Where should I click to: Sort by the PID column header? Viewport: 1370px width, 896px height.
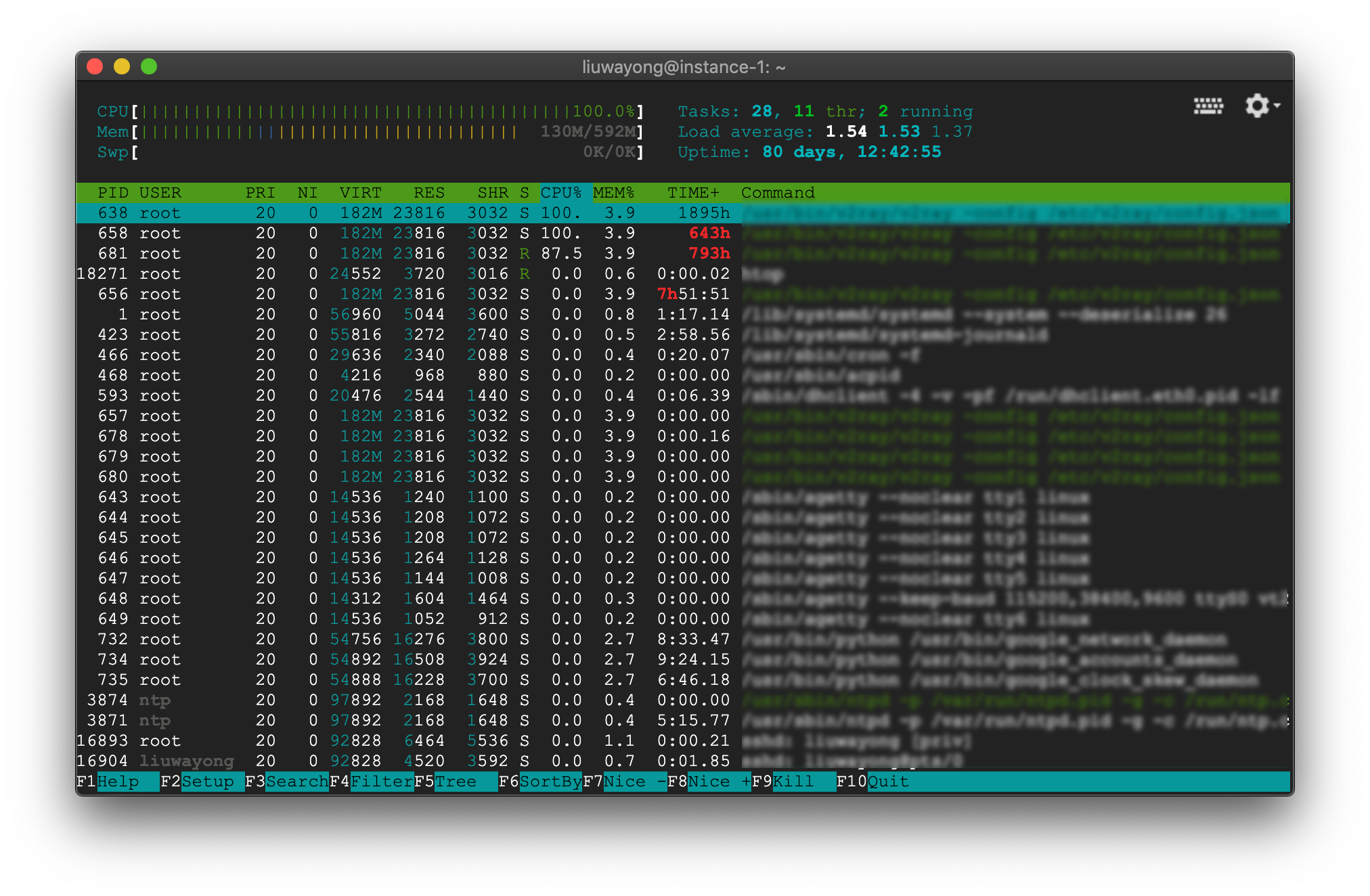pyautogui.click(x=112, y=193)
